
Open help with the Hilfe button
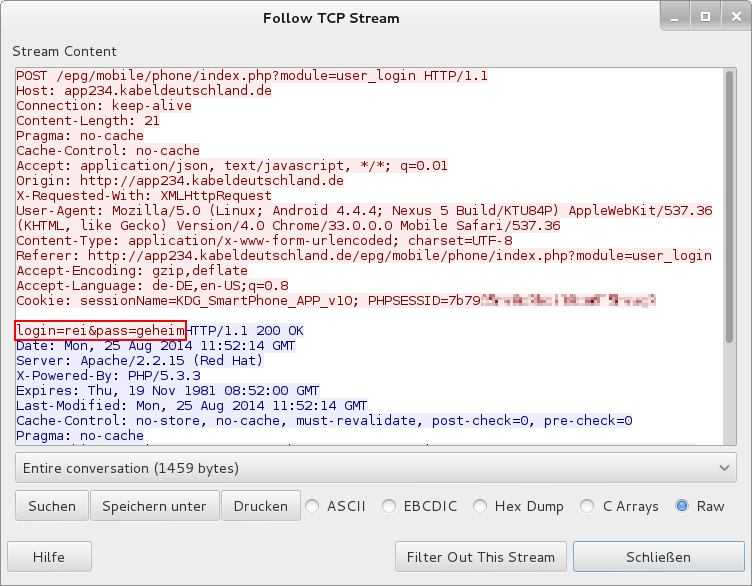click(49, 557)
